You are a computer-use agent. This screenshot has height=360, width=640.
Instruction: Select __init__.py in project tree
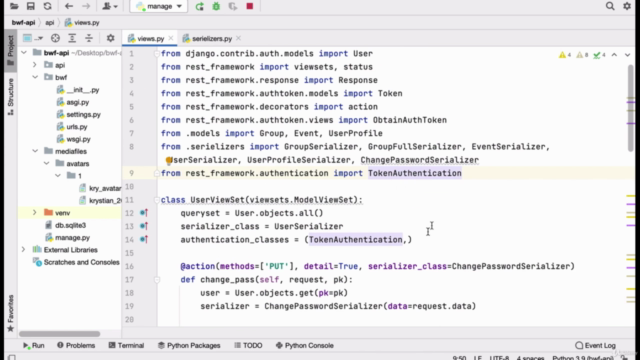78,90
